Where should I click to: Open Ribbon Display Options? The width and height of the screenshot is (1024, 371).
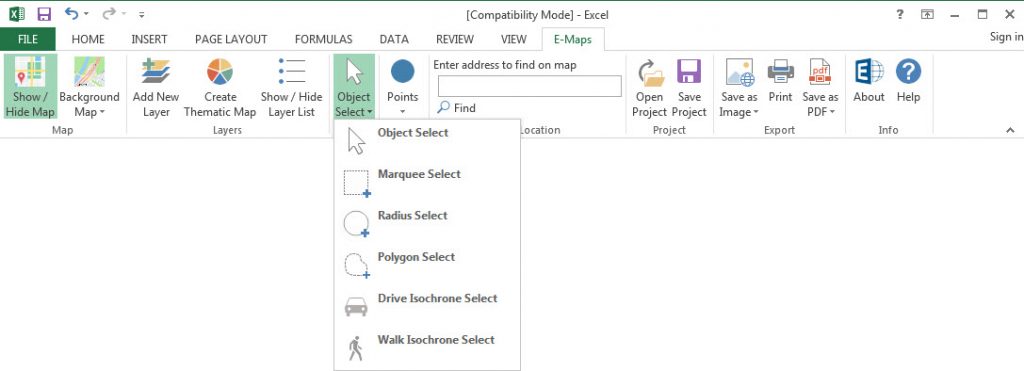point(927,14)
